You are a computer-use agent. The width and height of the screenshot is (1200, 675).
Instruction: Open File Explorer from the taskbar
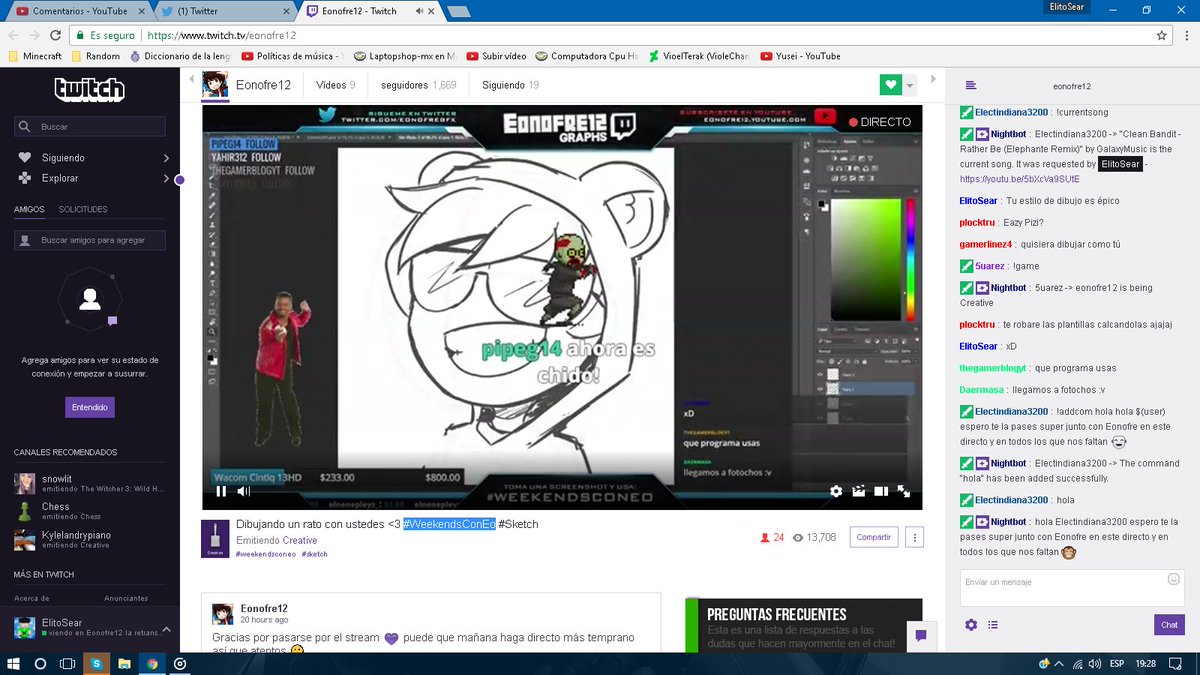tap(124, 663)
